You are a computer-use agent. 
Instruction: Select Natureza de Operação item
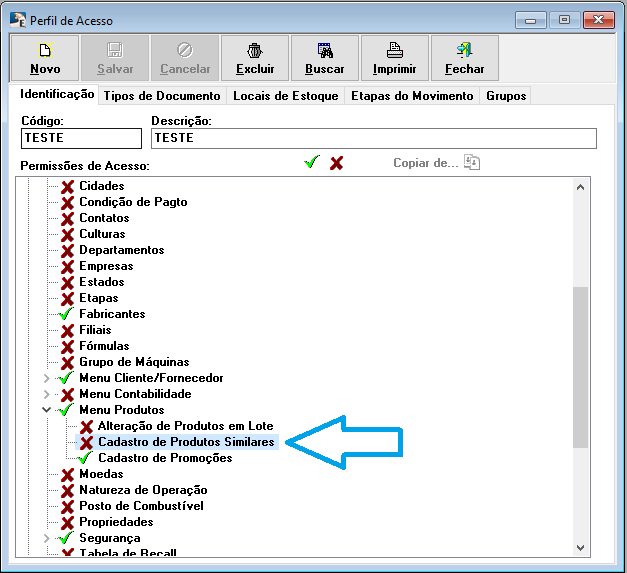tap(143, 490)
